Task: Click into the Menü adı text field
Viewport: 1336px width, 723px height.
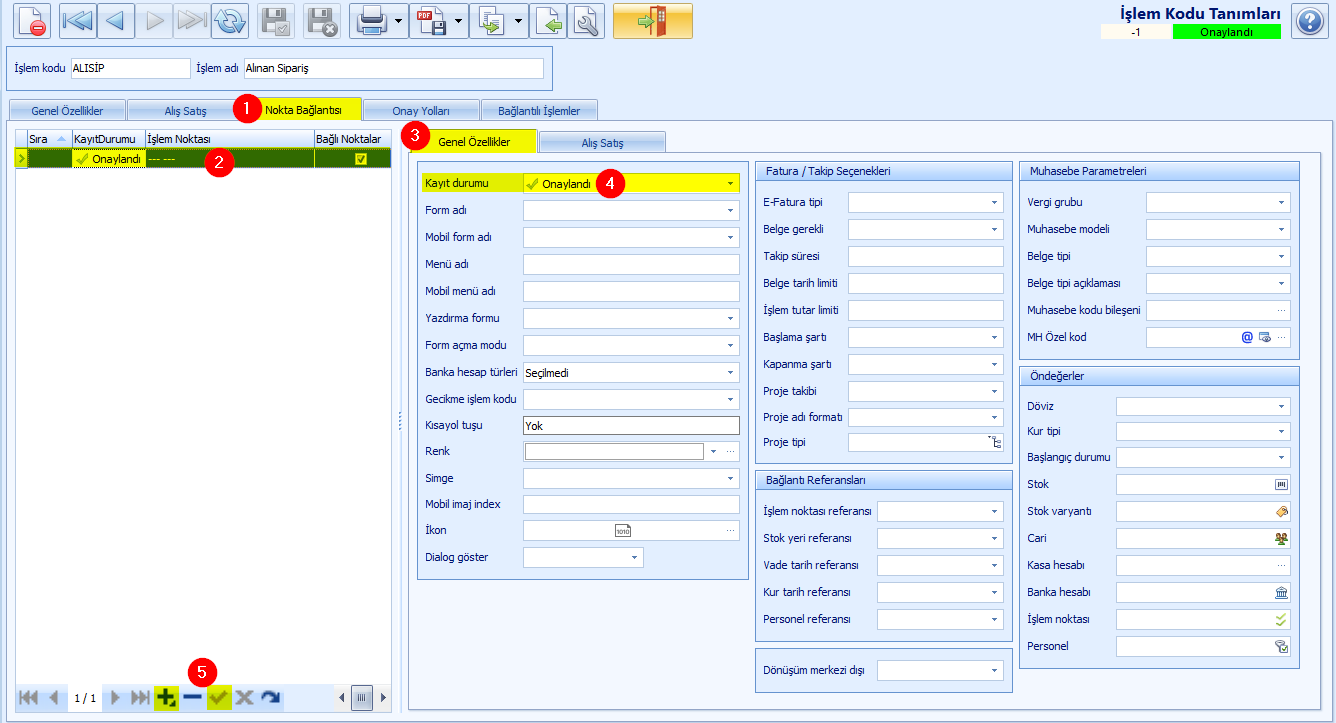Action: [x=631, y=264]
